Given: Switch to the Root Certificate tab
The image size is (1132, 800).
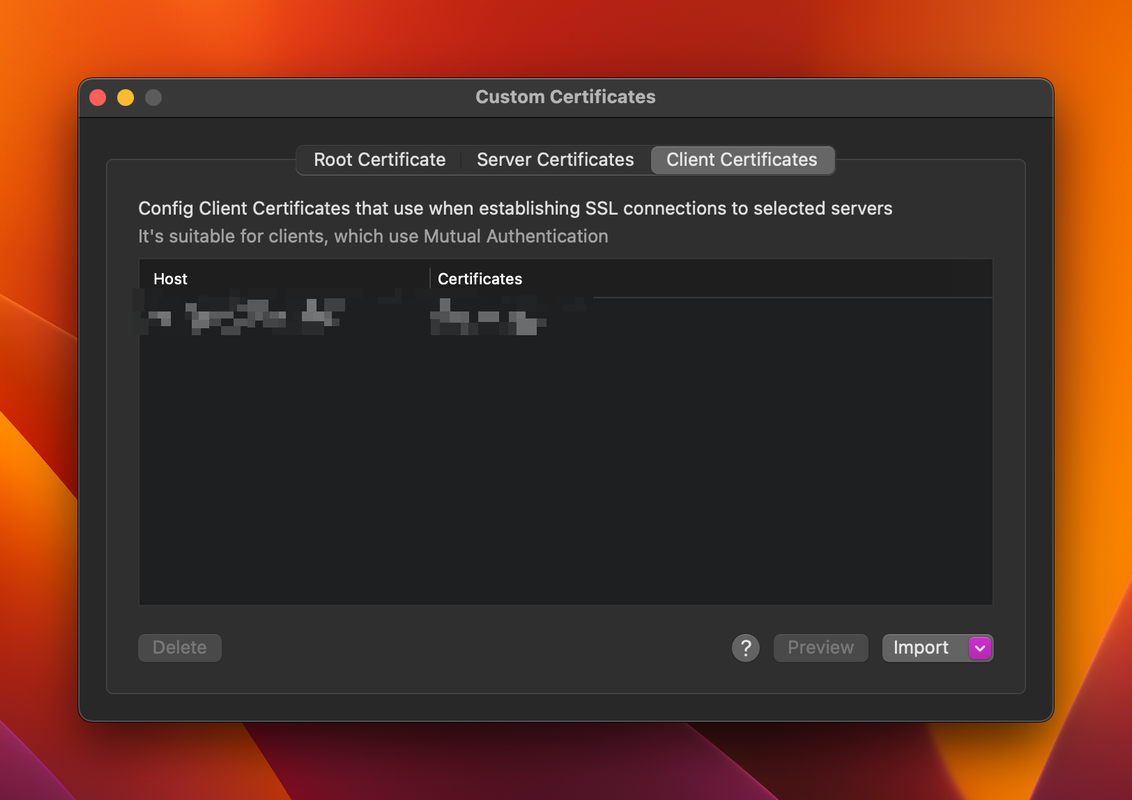Looking at the screenshot, I should [x=379, y=160].
